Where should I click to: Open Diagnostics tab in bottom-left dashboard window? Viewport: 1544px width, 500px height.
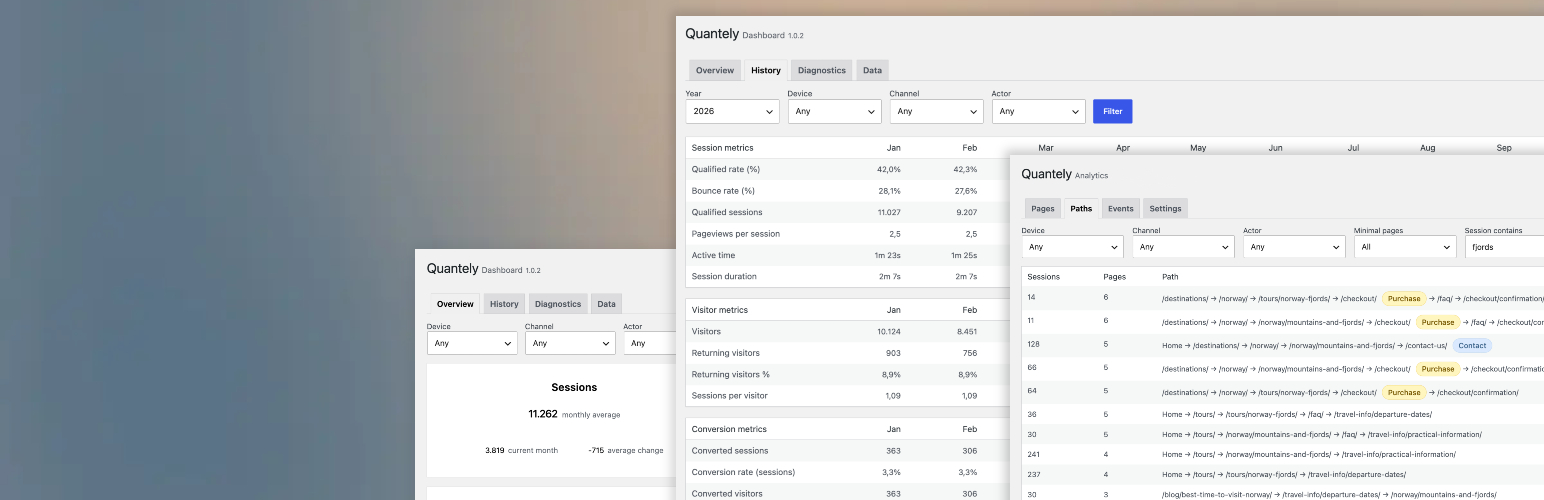tap(558, 304)
